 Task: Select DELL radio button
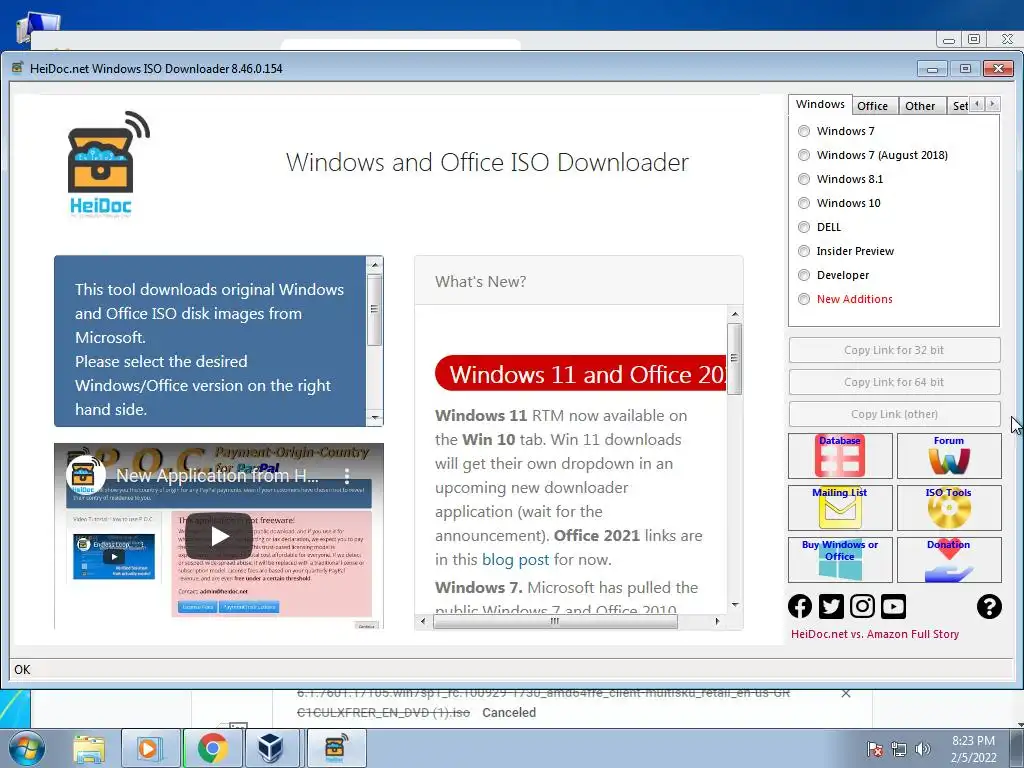coord(804,227)
